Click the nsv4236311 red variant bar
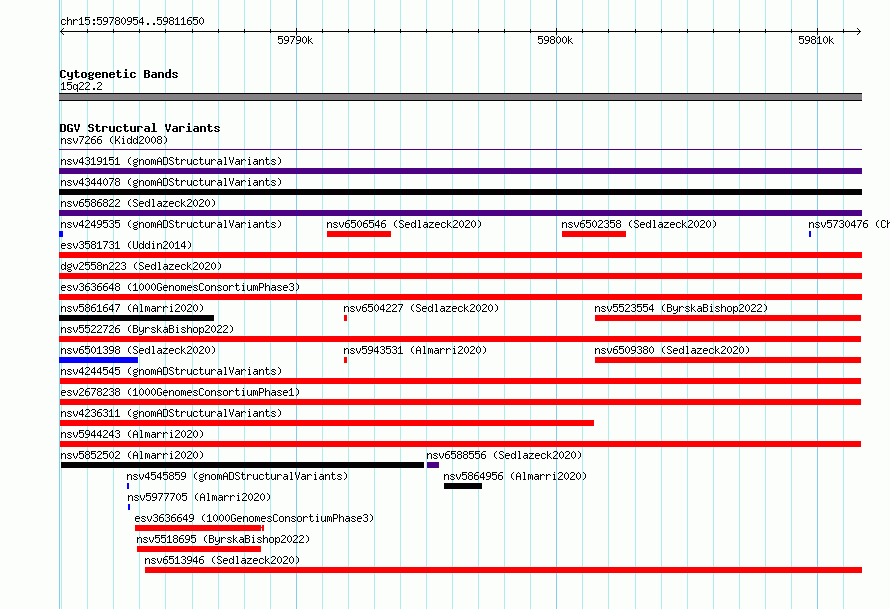The image size is (890, 609). pos(327,423)
